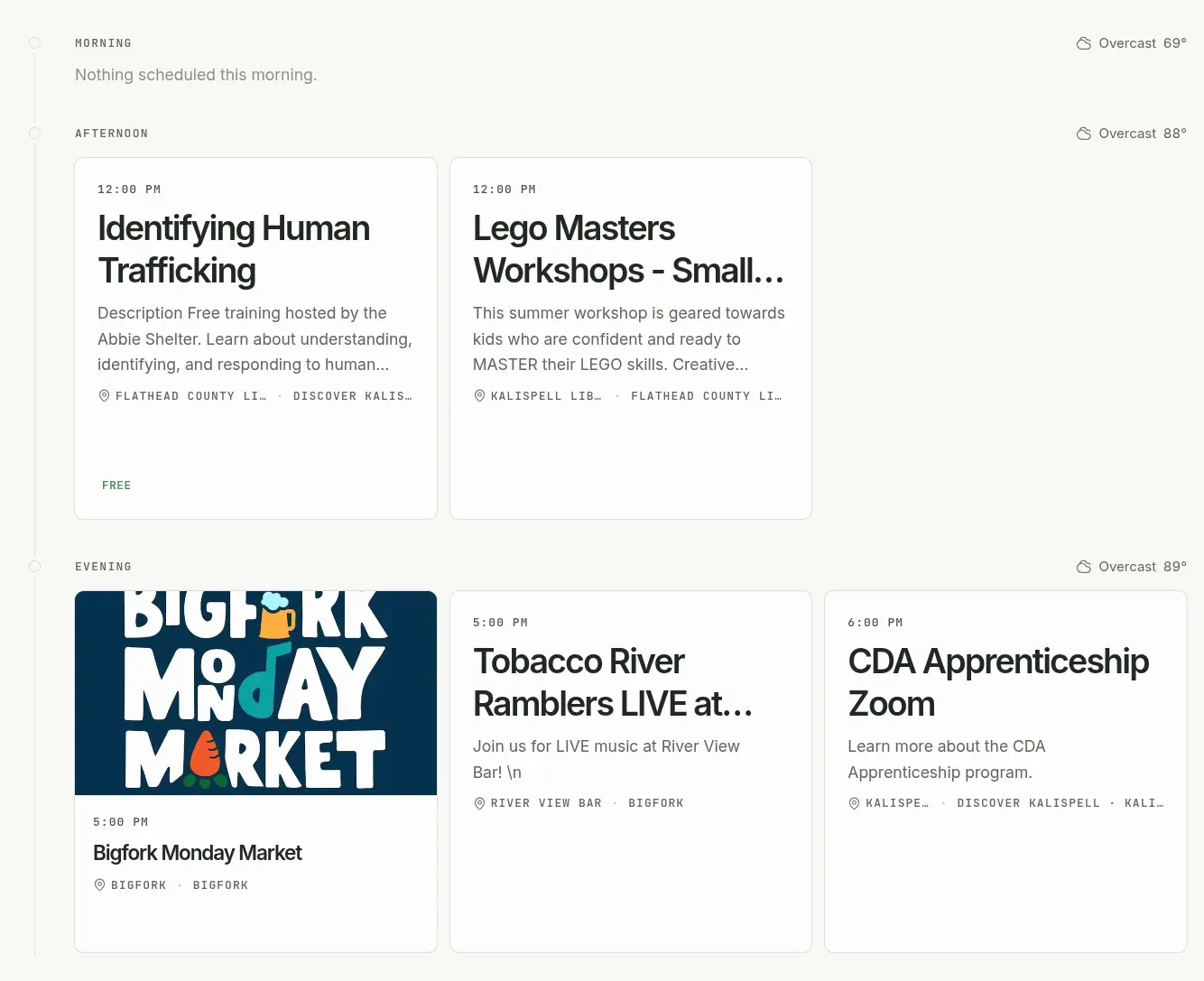
Task: Open the Bigfork Monday Market title
Action: [x=197, y=853]
